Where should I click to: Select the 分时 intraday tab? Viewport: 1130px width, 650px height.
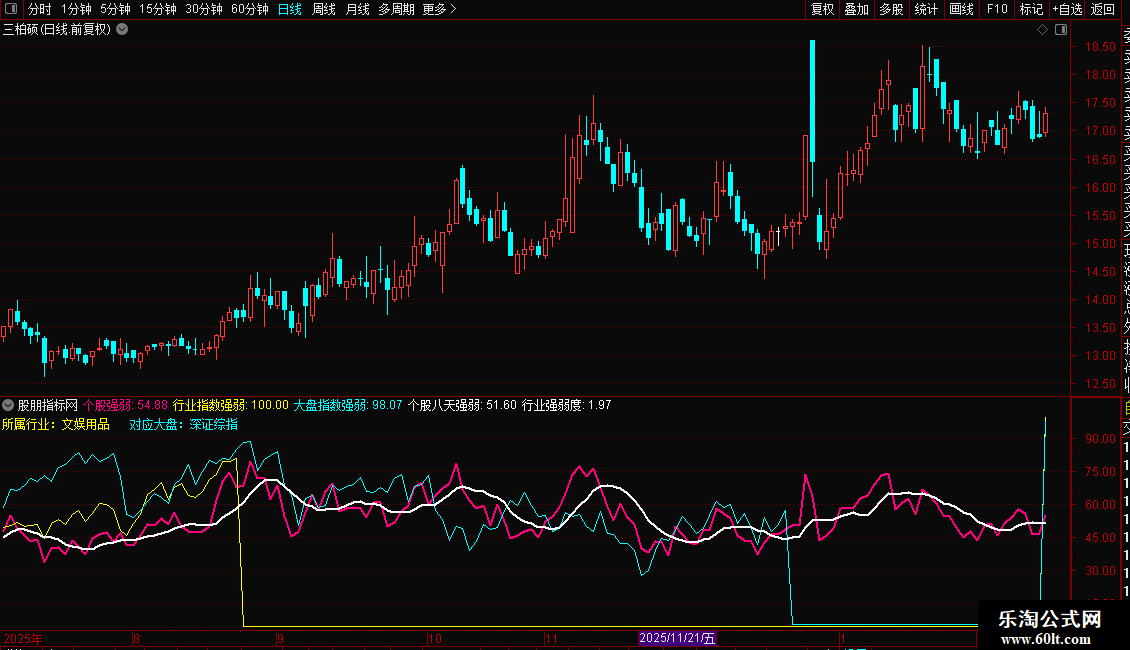(x=39, y=9)
